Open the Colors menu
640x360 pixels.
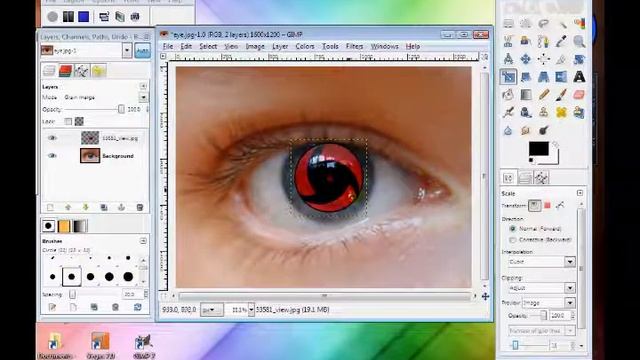[x=304, y=47]
